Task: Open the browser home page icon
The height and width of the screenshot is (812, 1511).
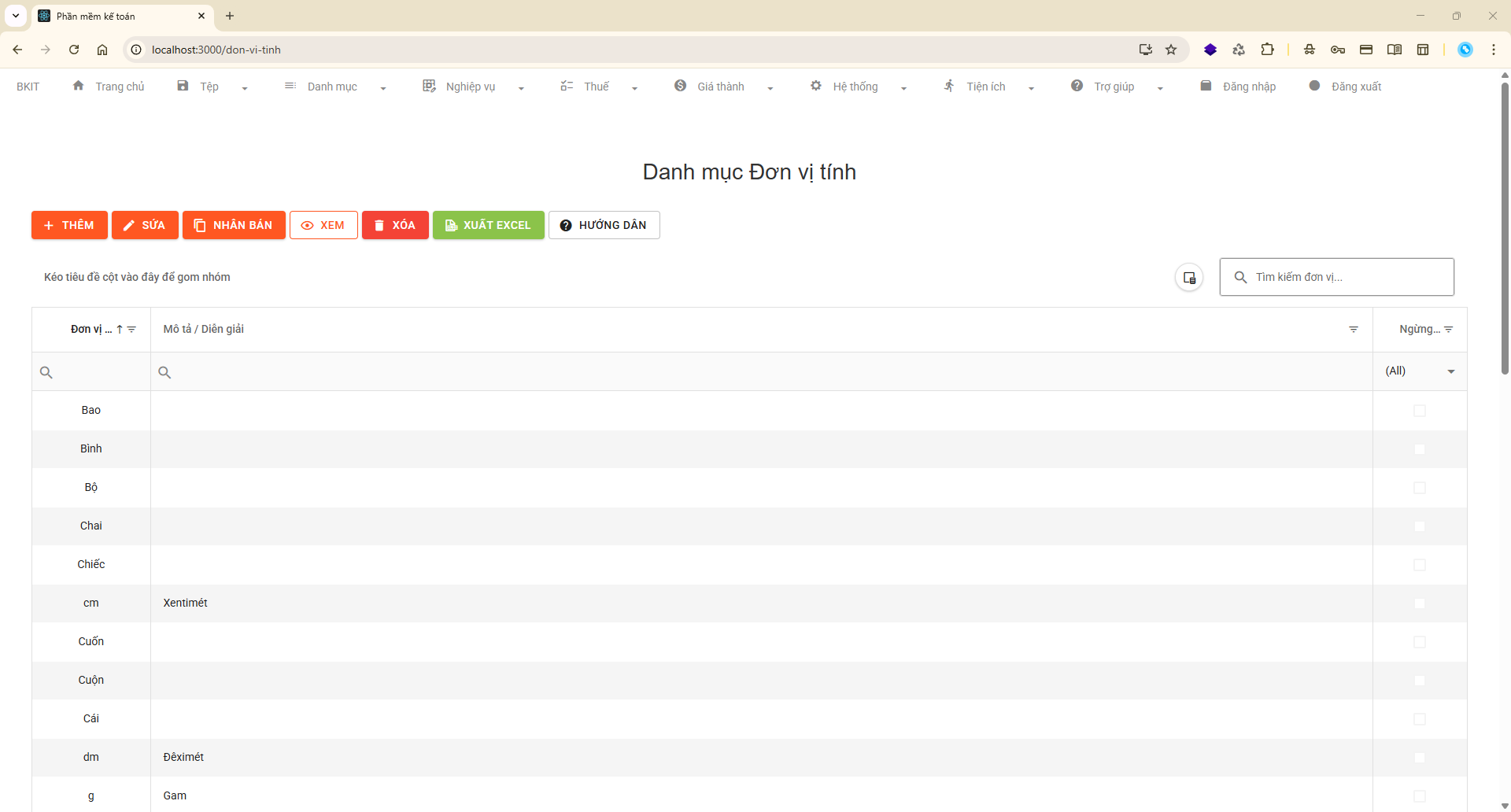Action: coord(102,50)
